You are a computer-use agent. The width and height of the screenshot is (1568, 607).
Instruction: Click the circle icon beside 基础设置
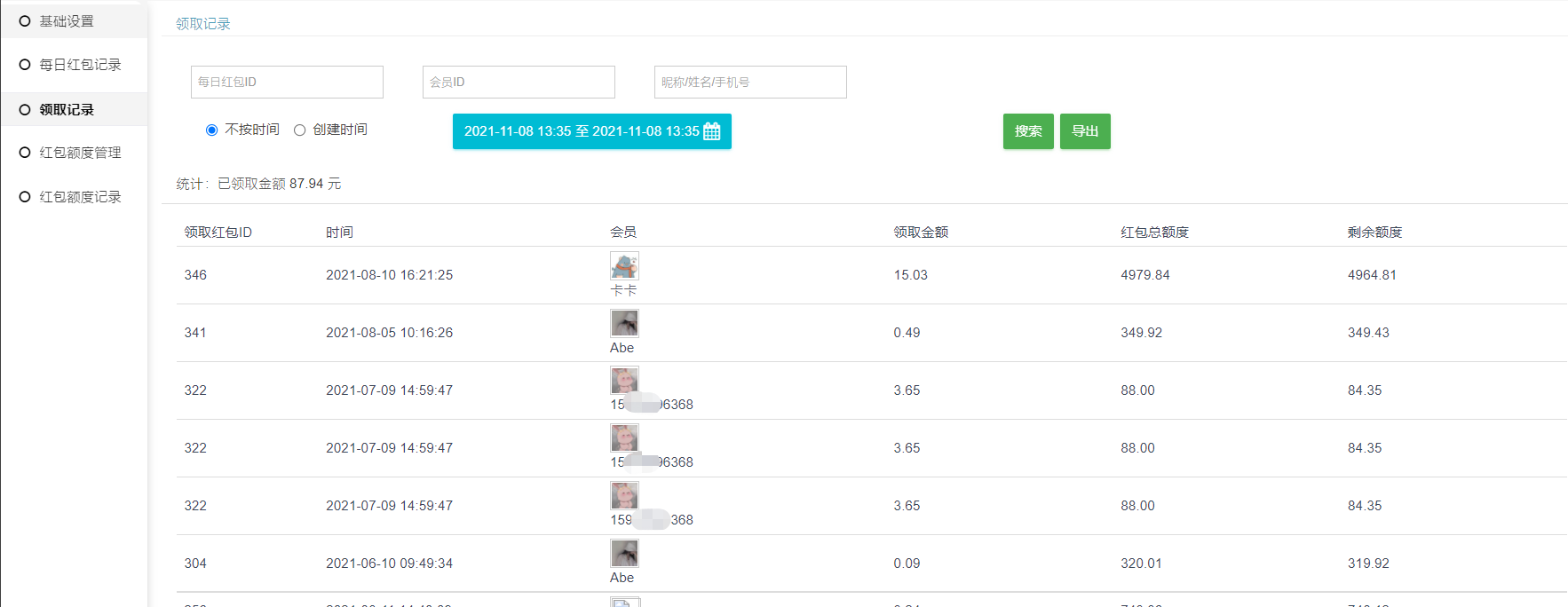point(25,21)
